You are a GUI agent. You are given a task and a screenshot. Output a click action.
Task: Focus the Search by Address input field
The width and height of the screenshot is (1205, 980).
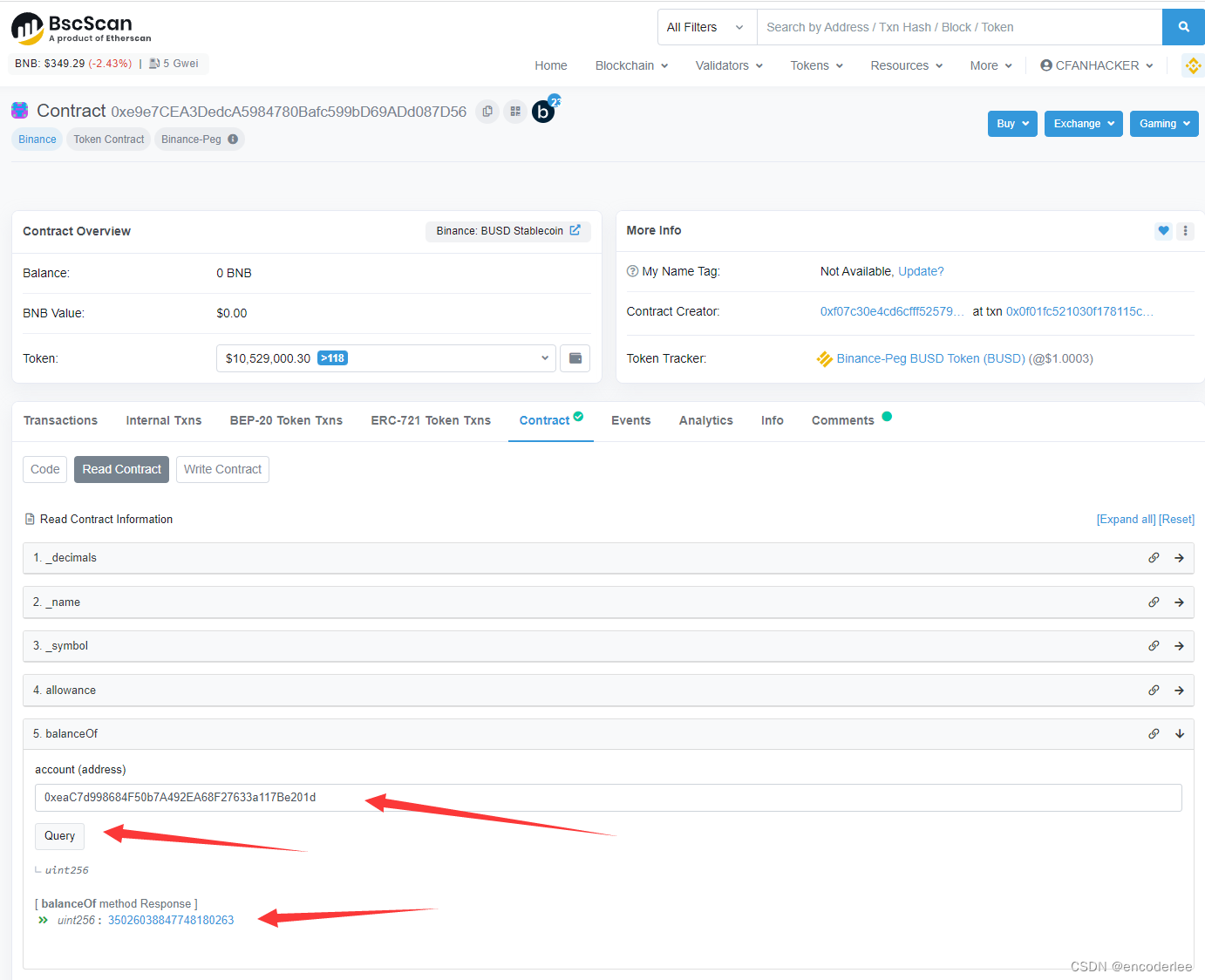(x=959, y=27)
